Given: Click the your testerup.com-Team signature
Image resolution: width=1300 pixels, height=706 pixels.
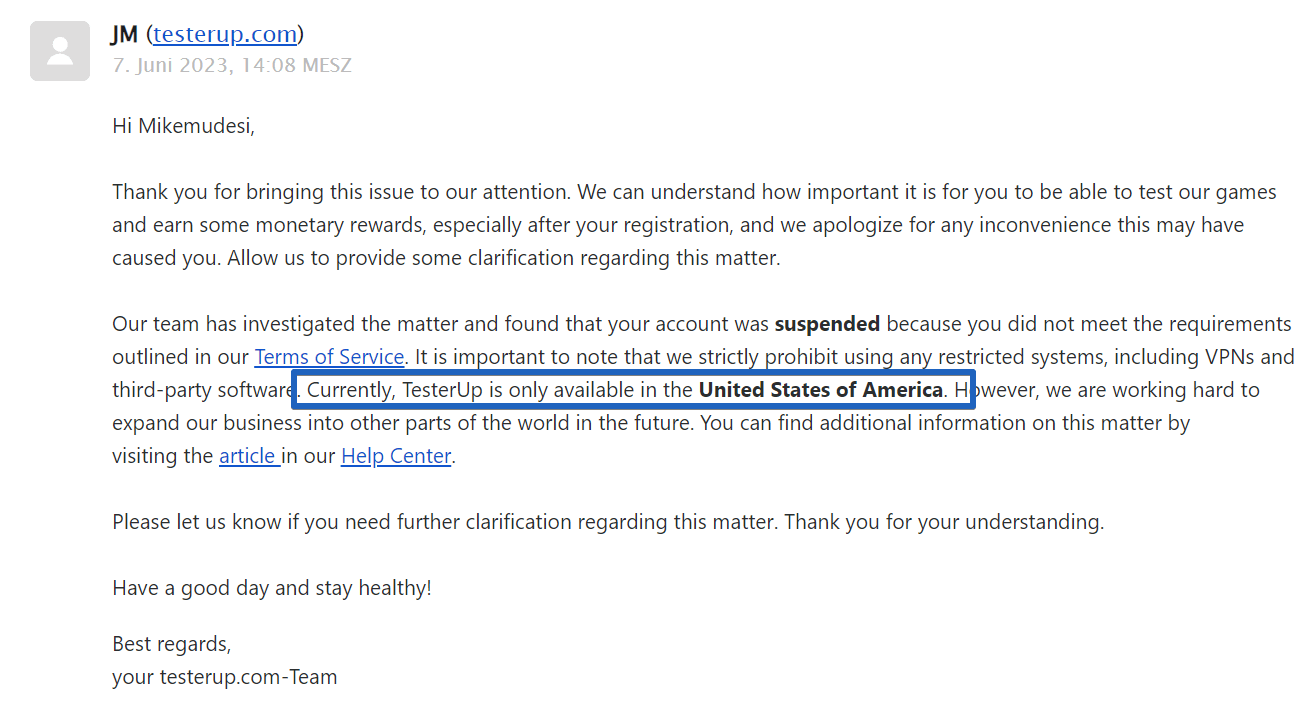Looking at the screenshot, I should coord(225,677).
